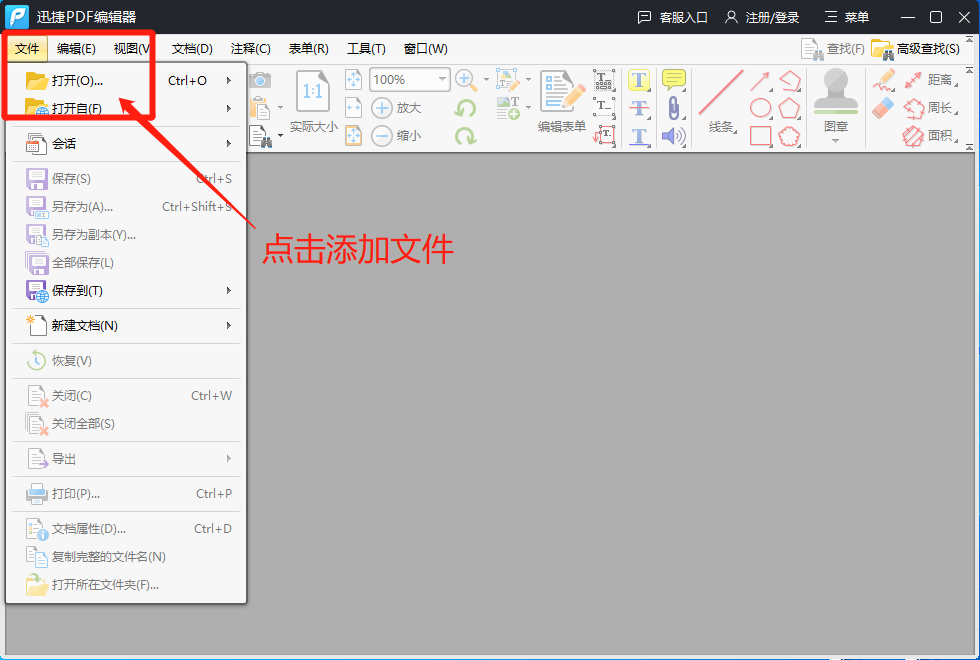Expand the 新建文档(N) submenu arrow
Viewport: 980px width, 660px height.
tap(229, 325)
